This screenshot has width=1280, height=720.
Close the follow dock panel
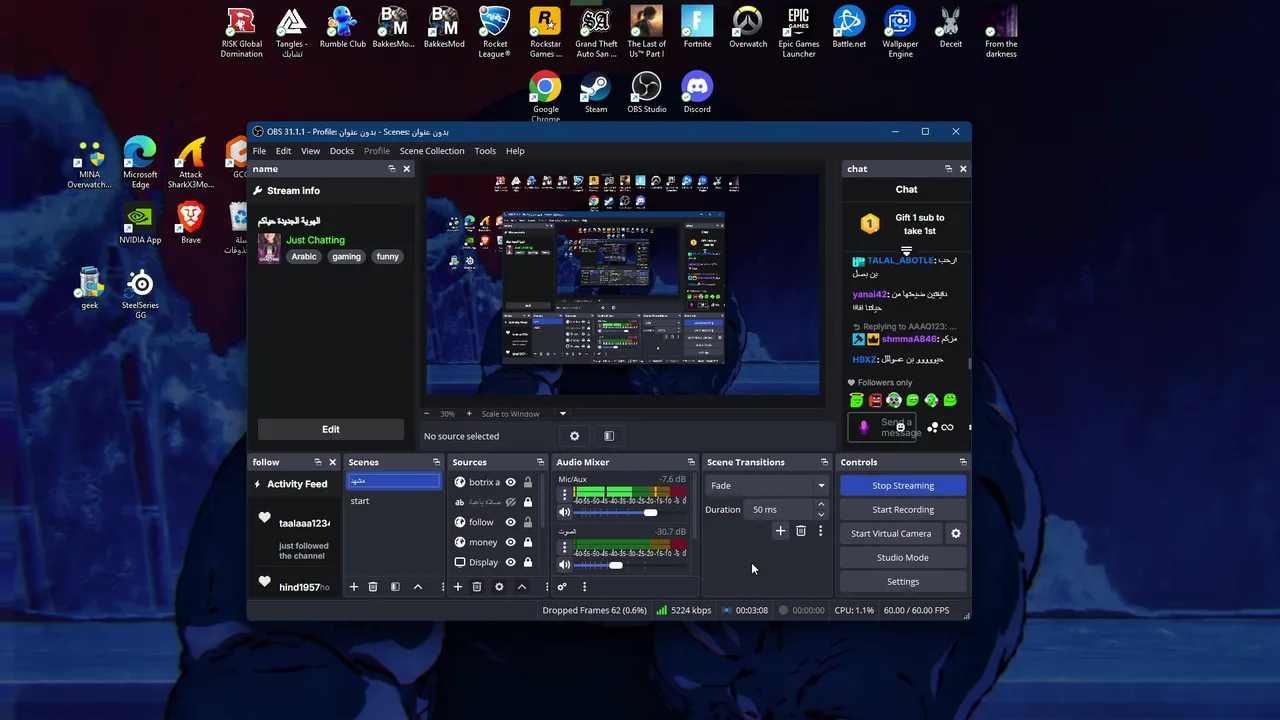(333, 462)
